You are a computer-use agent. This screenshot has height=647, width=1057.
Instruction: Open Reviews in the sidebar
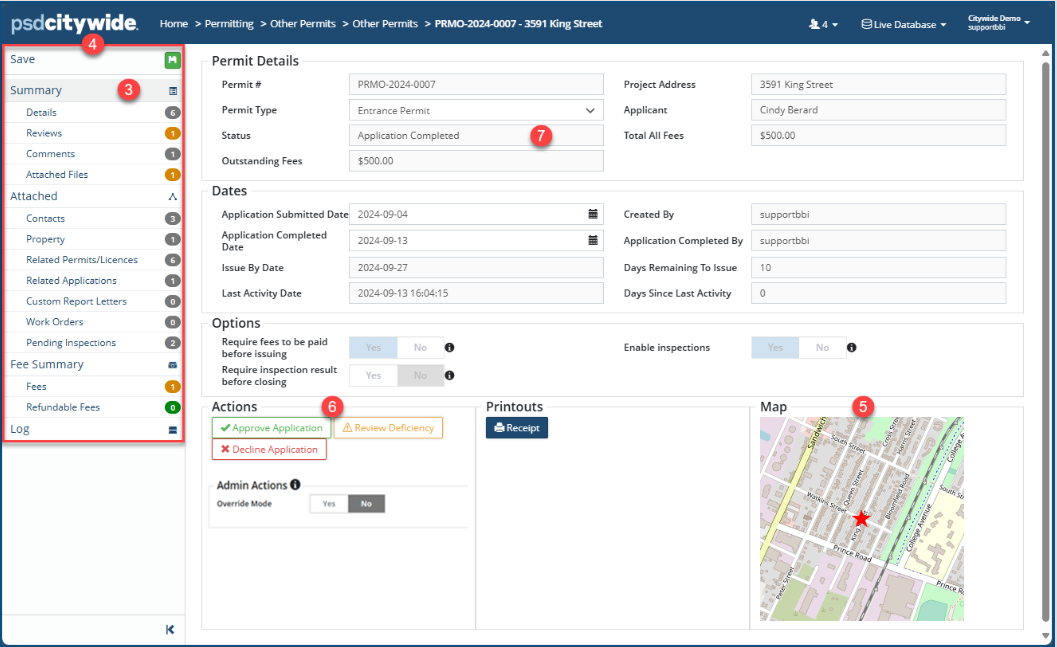(x=44, y=133)
